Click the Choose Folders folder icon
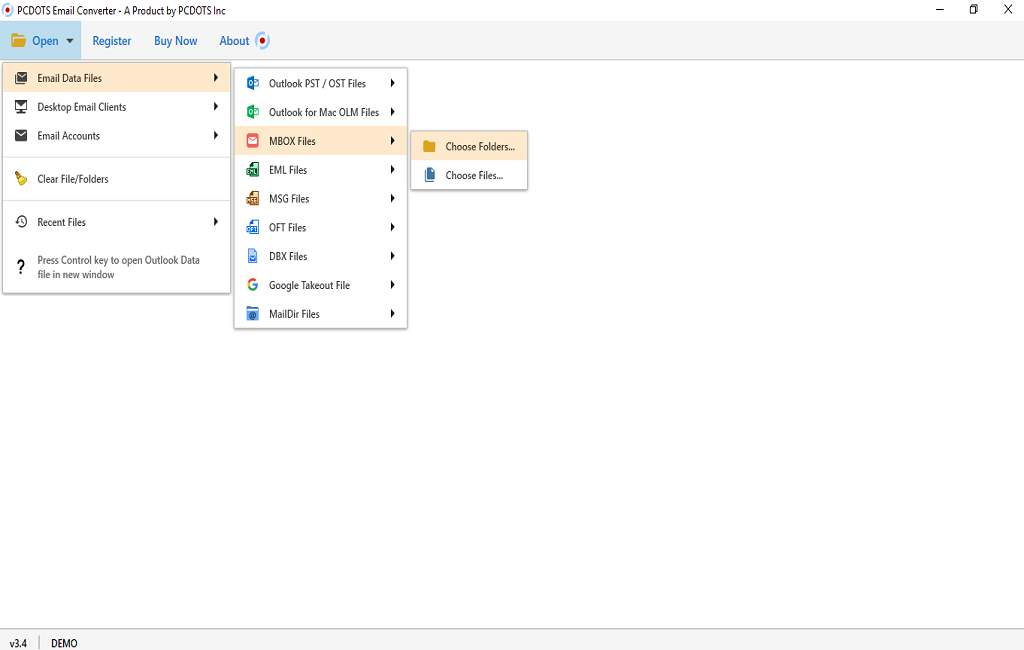 click(x=429, y=146)
